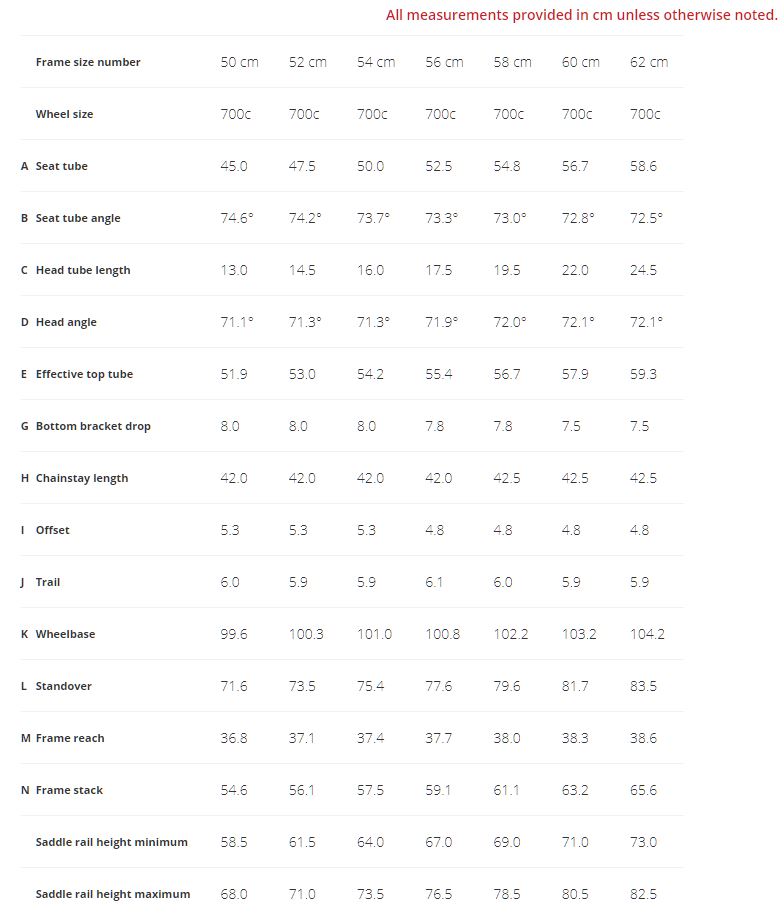The width and height of the screenshot is (784, 915).
Task: Click the 'Frame size number' row label
Action: (88, 62)
